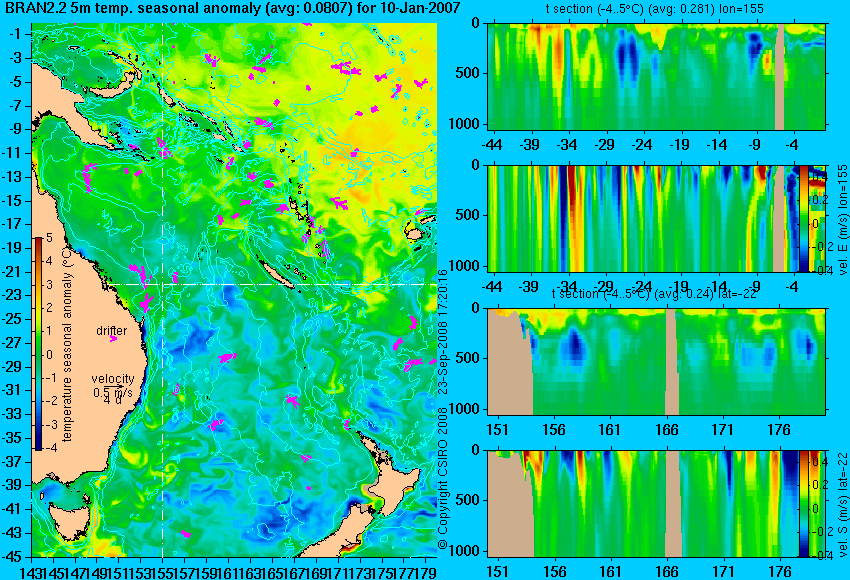The image size is (850, 580).
Task: Click the '-45' label on the map latitude axis
Action: [12, 556]
